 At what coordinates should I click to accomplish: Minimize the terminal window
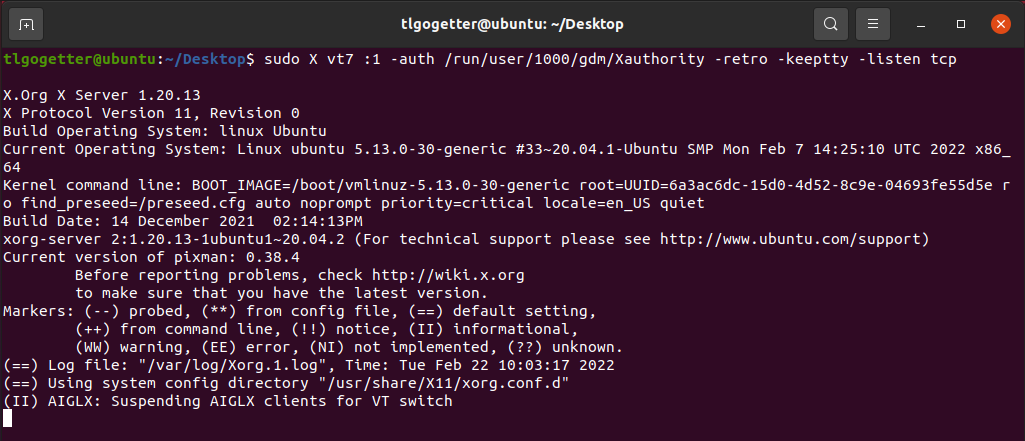click(921, 24)
